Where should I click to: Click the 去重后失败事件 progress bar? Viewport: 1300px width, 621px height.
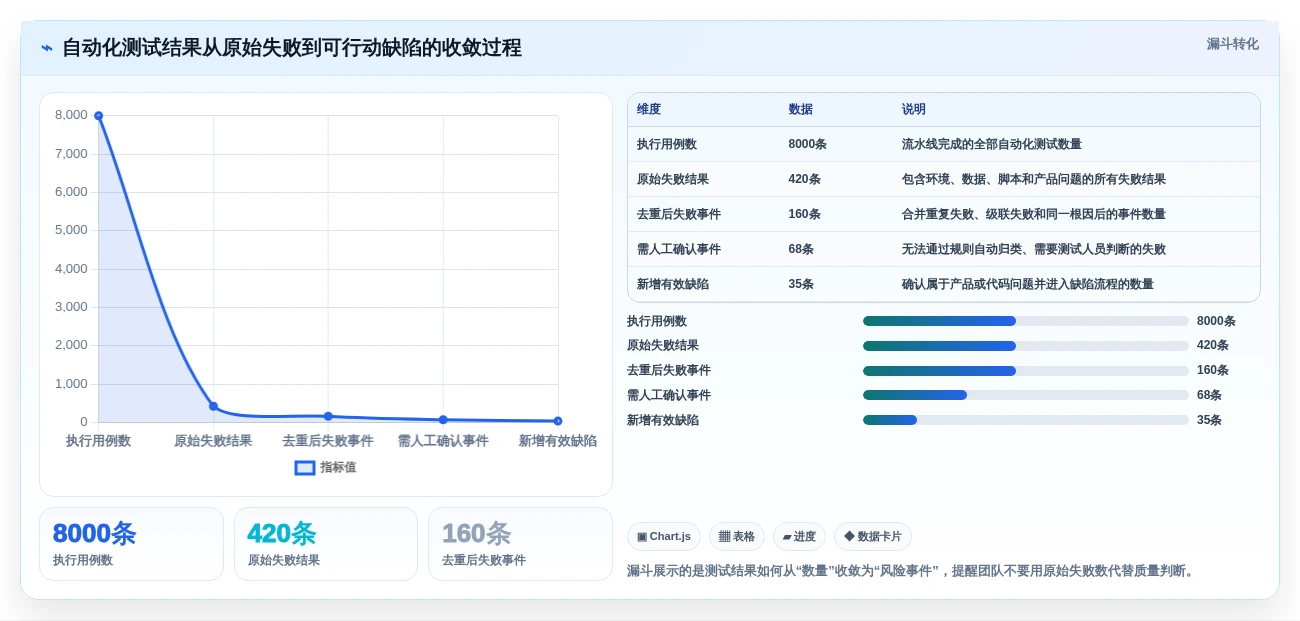point(1025,371)
